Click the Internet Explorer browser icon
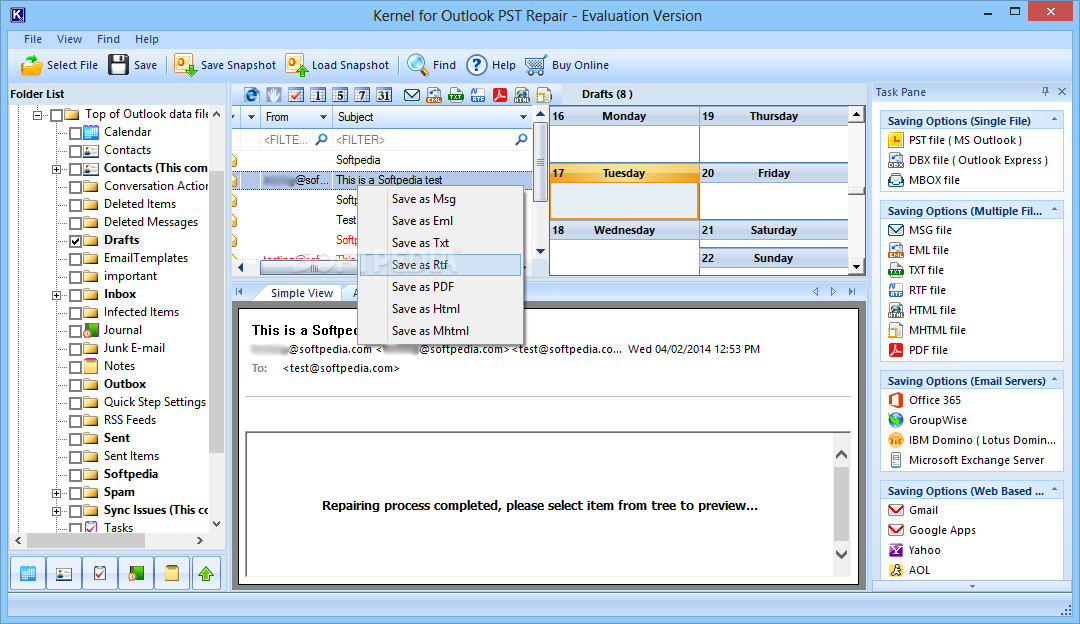Viewport: 1080px width, 624px height. click(x=252, y=95)
